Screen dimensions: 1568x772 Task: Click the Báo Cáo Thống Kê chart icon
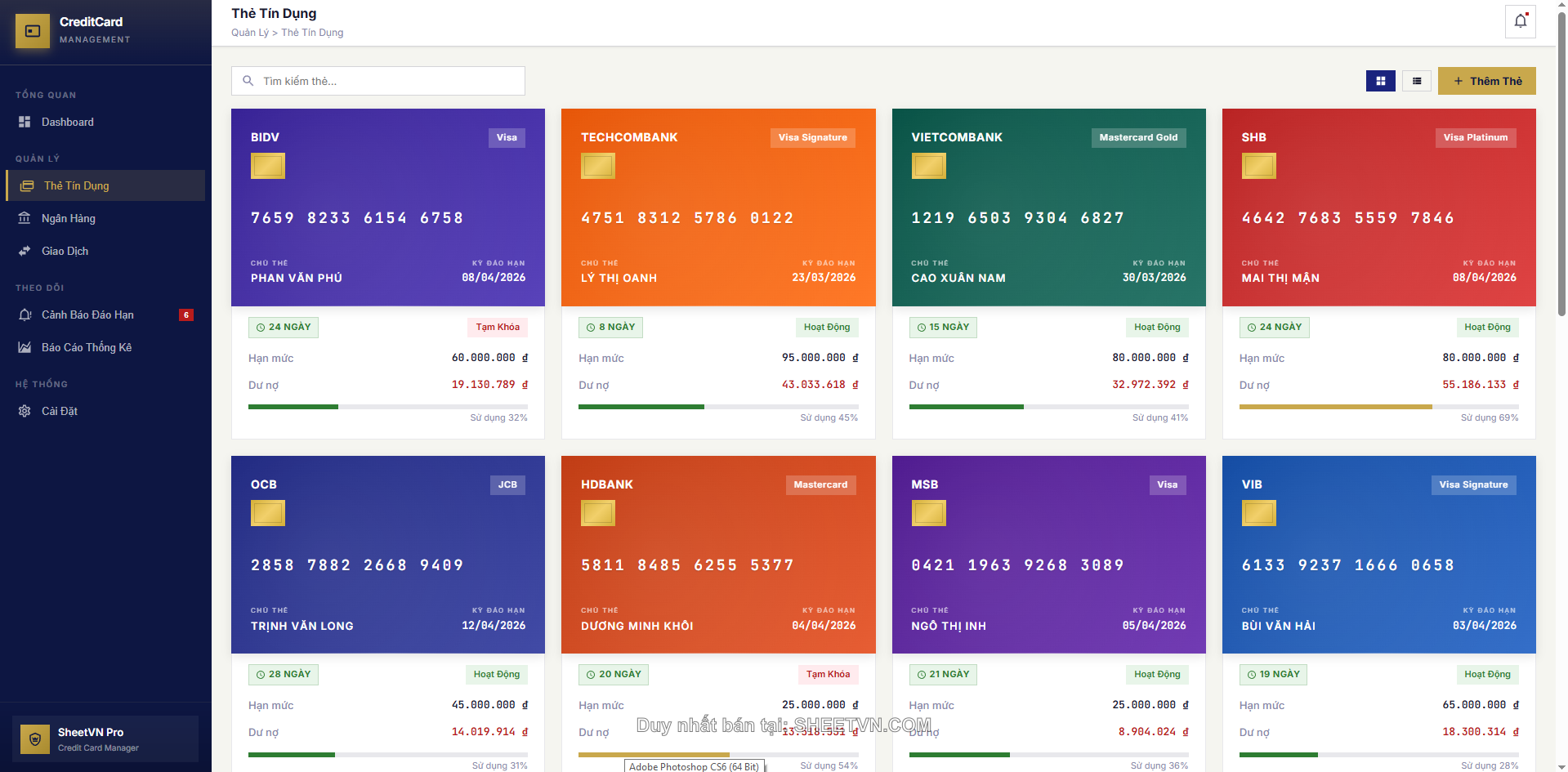click(x=25, y=347)
